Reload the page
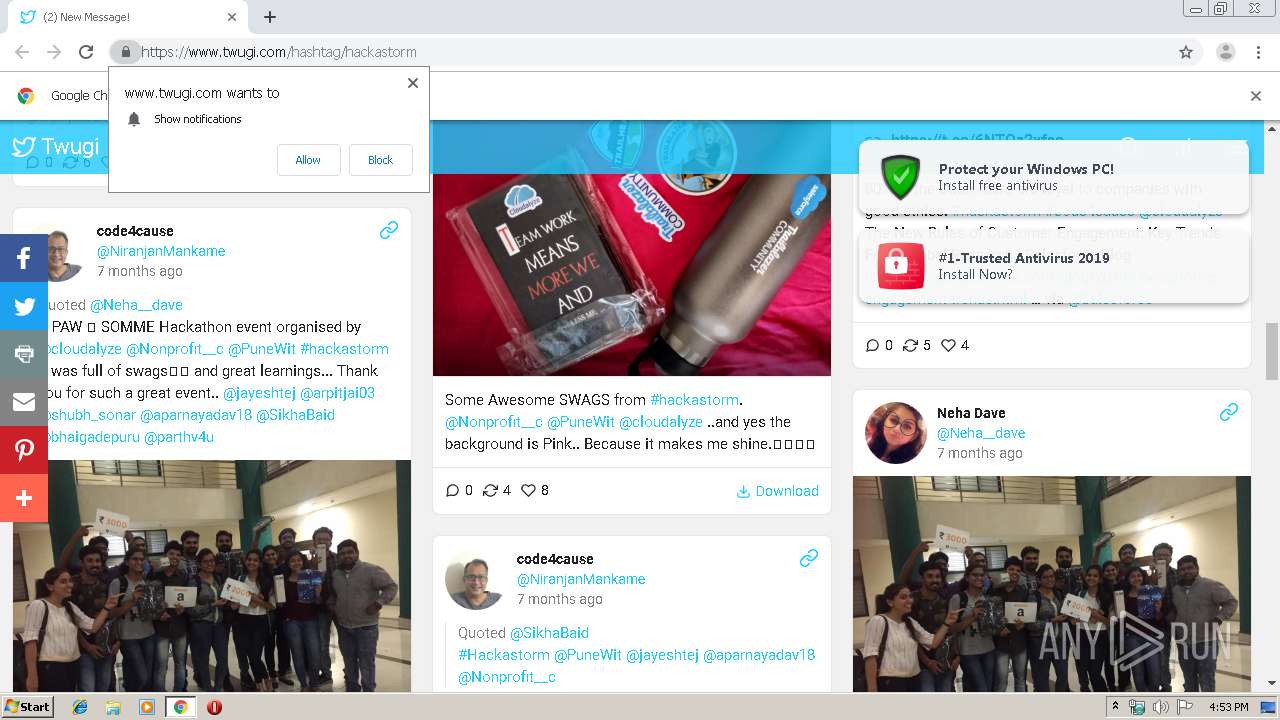The image size is (1280, 720). [86, 52]
